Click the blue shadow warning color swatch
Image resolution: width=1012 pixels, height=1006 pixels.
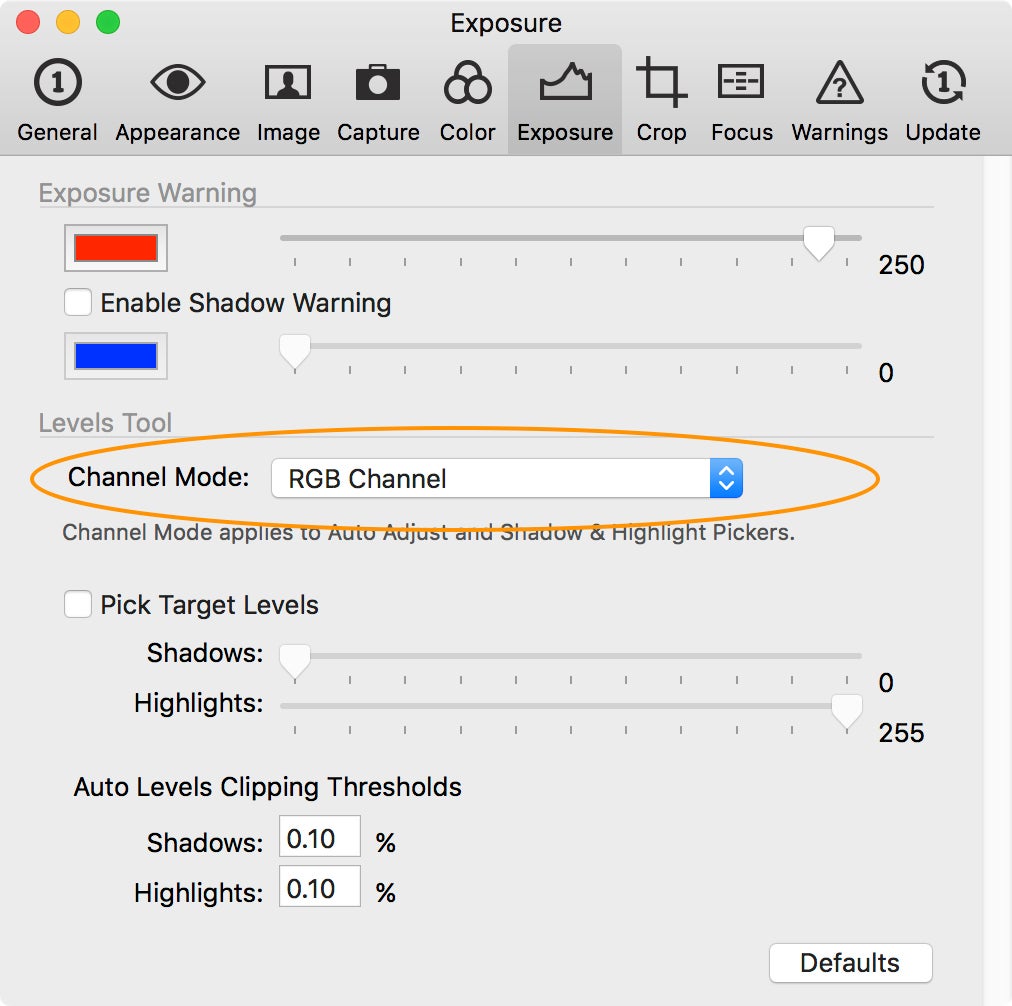click(116, 356)
